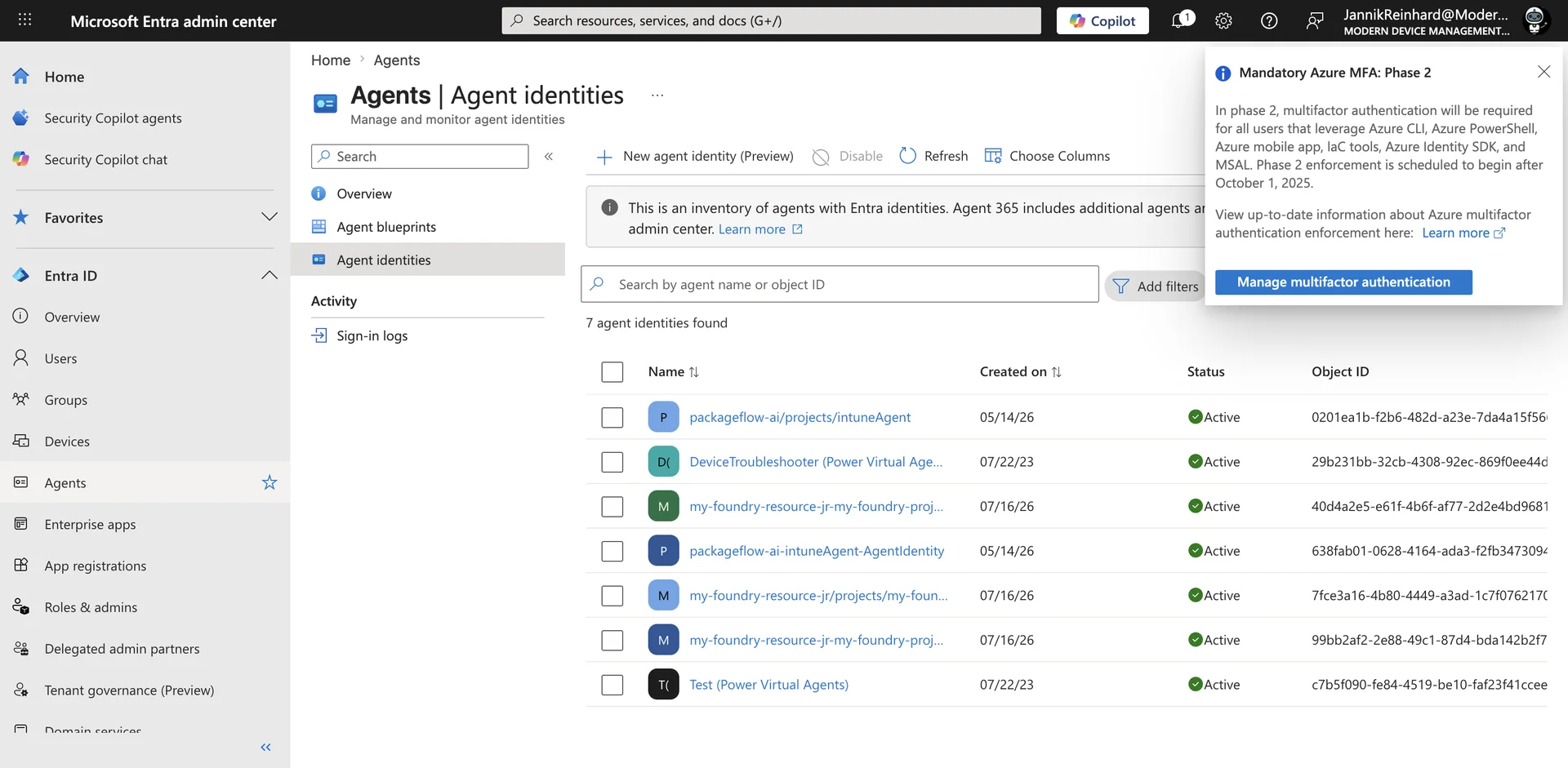Open the ellipsis more options next to title
Image resolution: width=1568 pixels, height=768 pixels.
(x=657, y=95)
